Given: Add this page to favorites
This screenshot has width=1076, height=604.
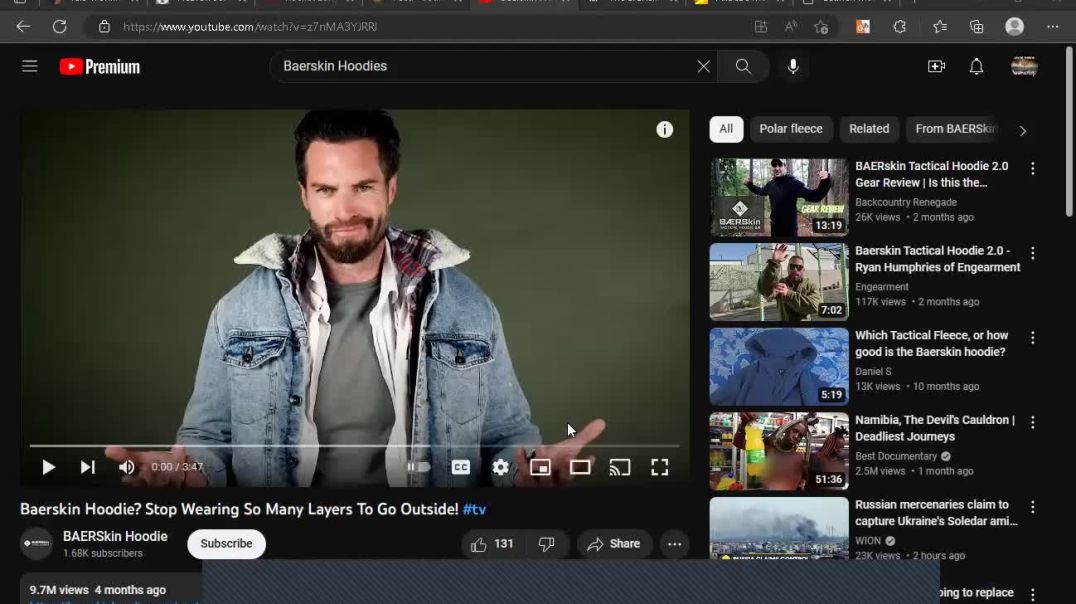Looking at the screenshot, I should point(821,27).
